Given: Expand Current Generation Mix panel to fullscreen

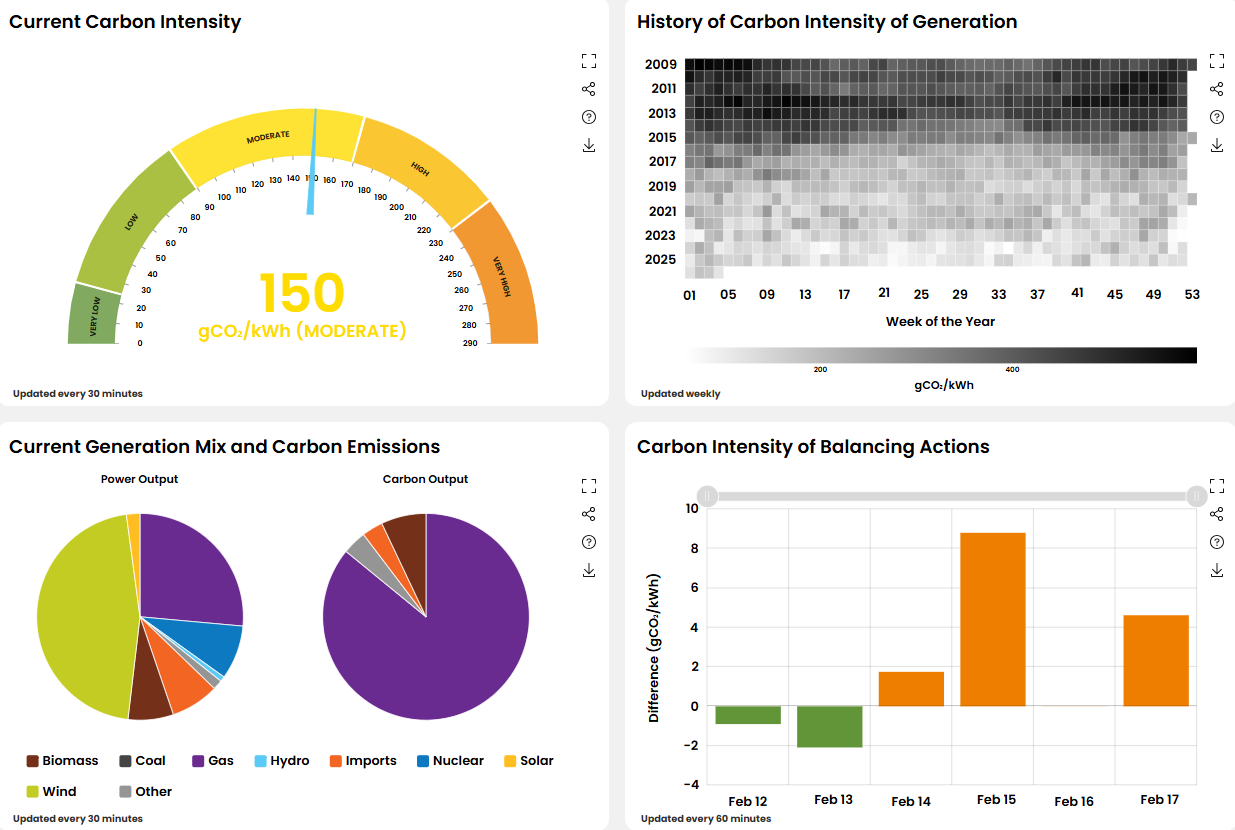Looking at the screenshot, I should point(589,486).
